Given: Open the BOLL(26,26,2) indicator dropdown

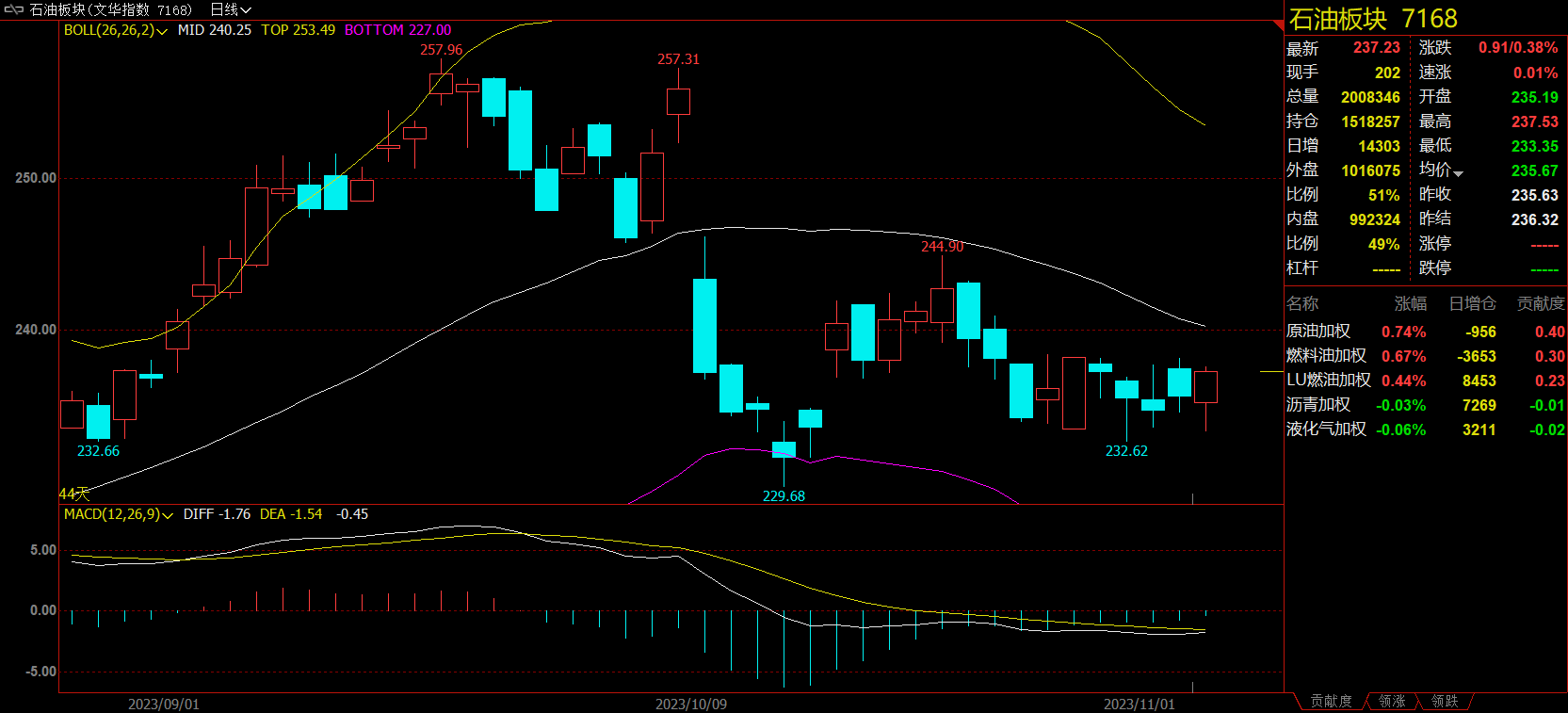Looking at the screenshot, I should point(116,30).
